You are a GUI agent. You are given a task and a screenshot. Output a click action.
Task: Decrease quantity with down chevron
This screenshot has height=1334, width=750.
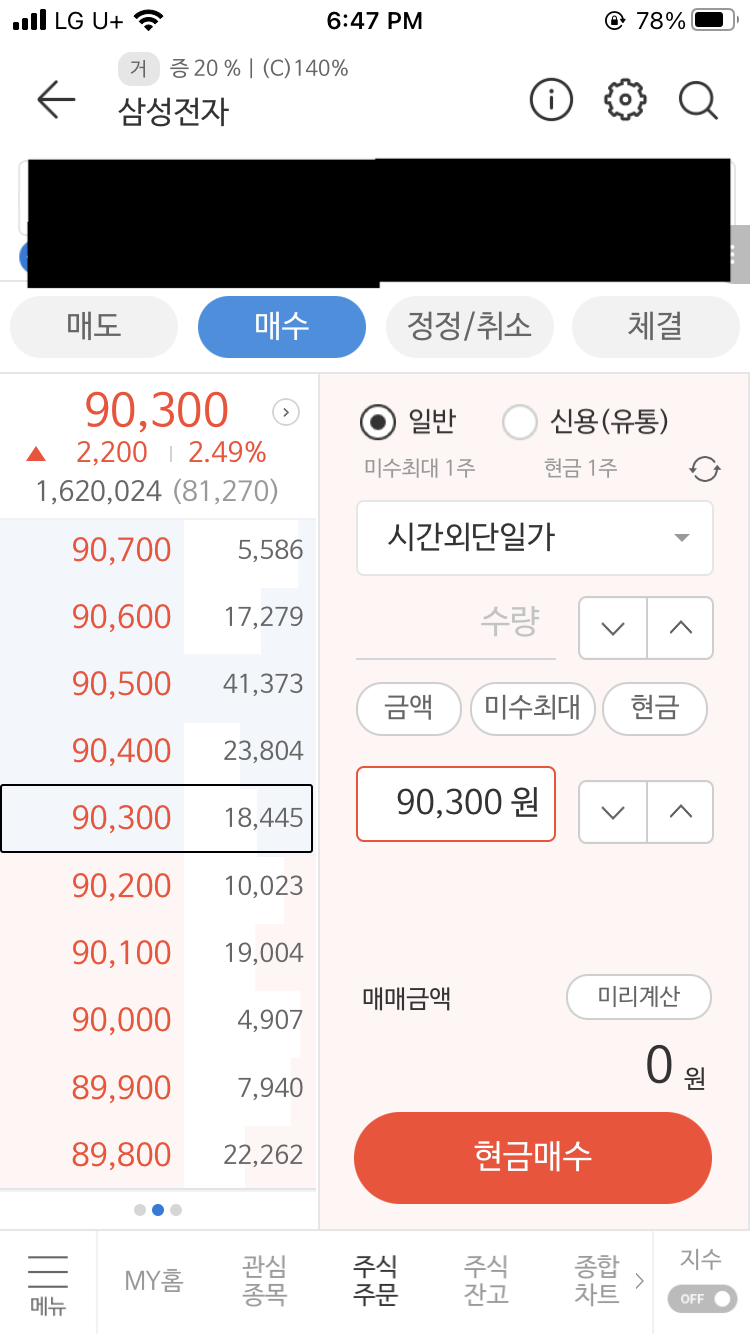pos(613,628)
